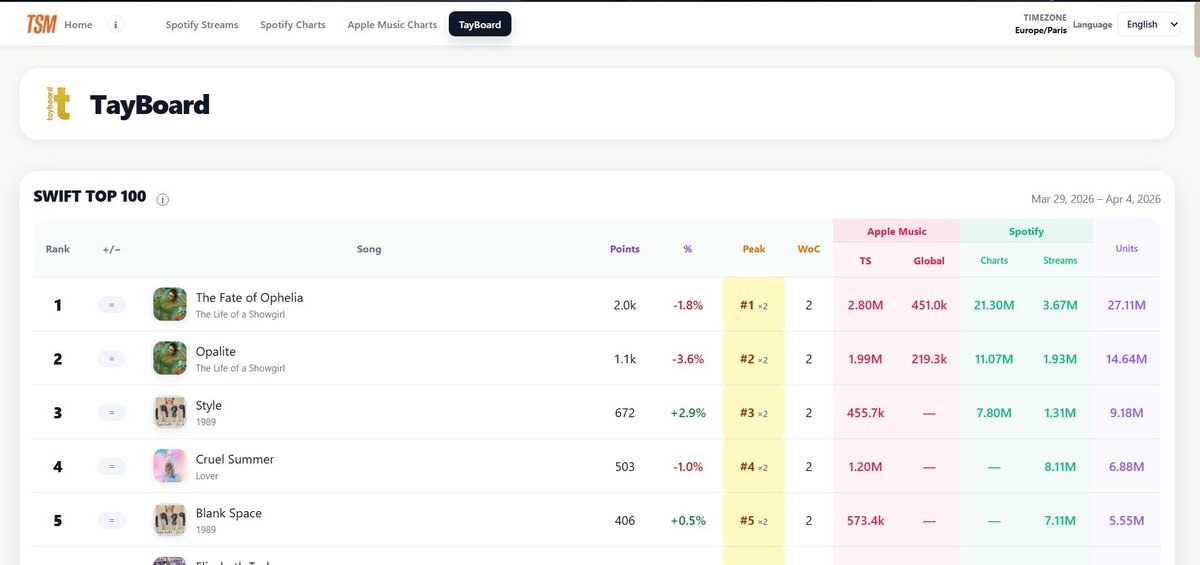Click the 9.18M units value
The image size is (1200, 565).
[1127, 413]
